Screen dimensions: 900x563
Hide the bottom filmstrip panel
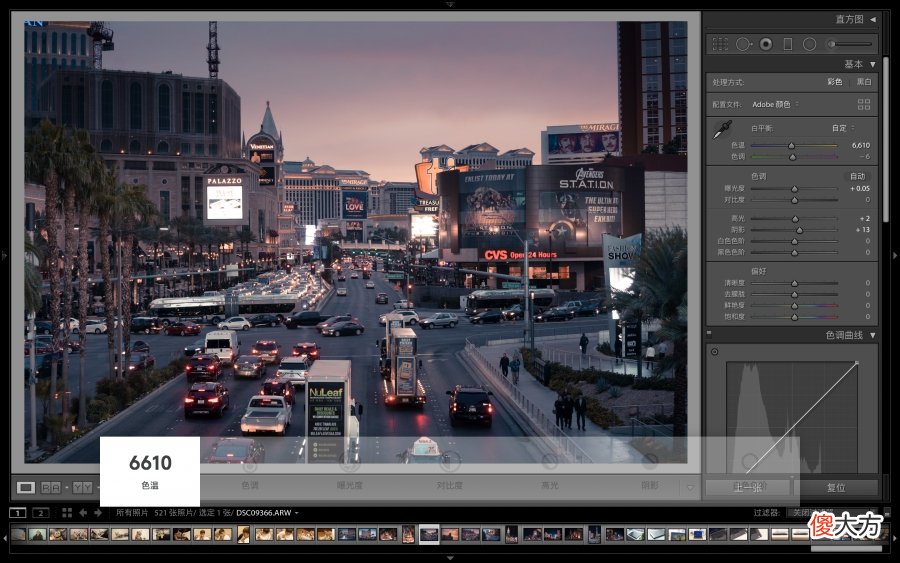coord(450,558)
